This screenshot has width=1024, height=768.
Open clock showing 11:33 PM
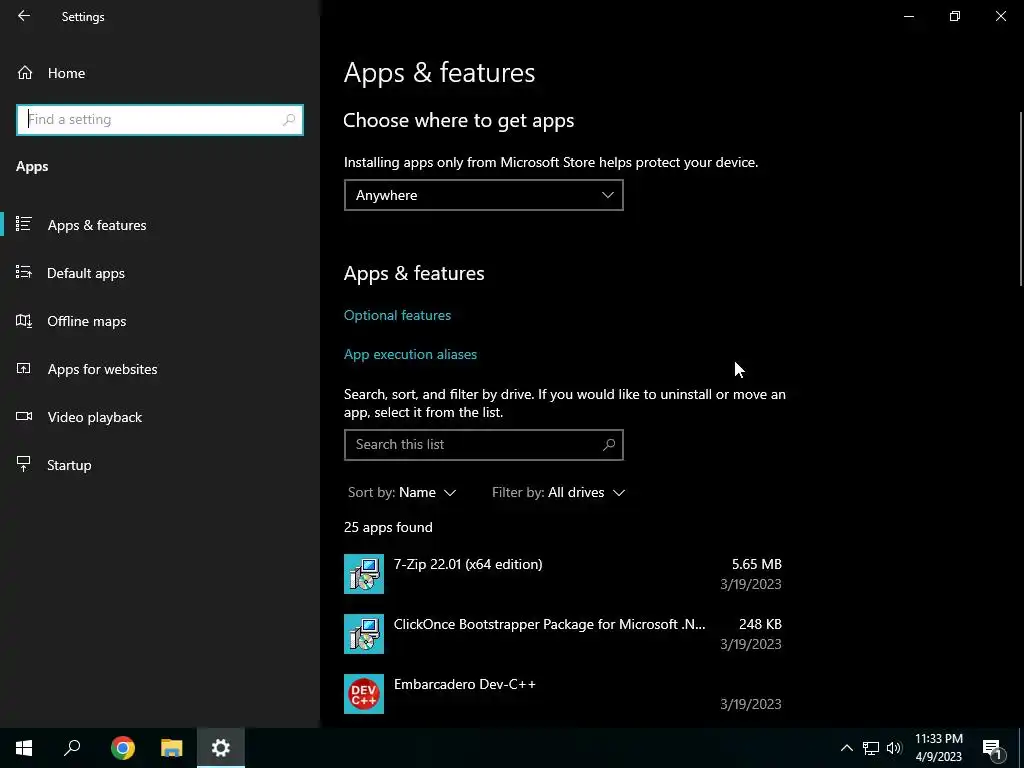[938, 748]
